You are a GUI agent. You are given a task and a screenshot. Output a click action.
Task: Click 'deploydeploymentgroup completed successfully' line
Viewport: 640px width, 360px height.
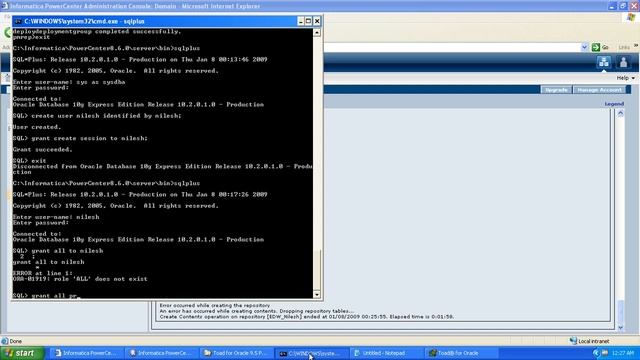pos(97,31)
